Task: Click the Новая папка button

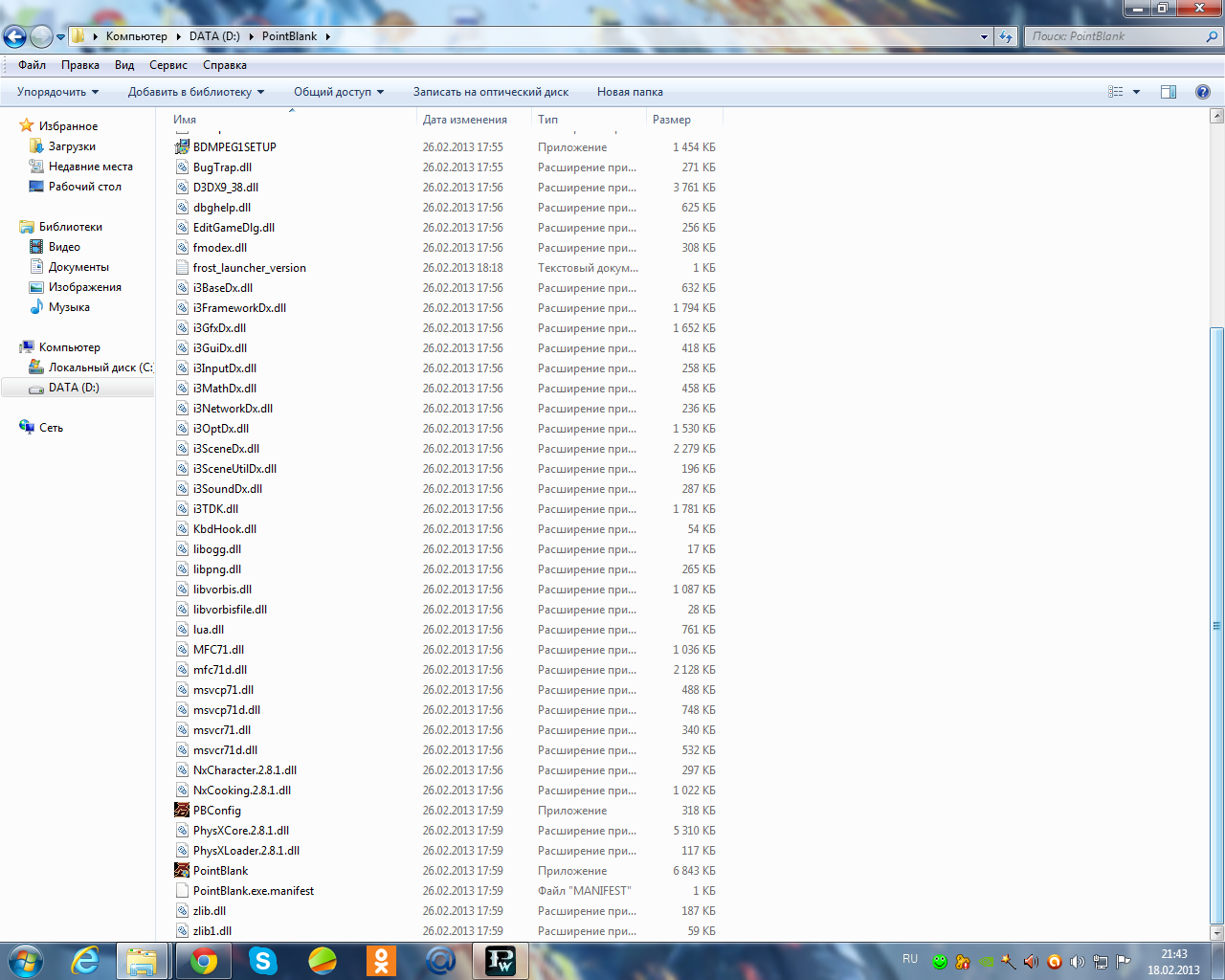Action: 630,92
